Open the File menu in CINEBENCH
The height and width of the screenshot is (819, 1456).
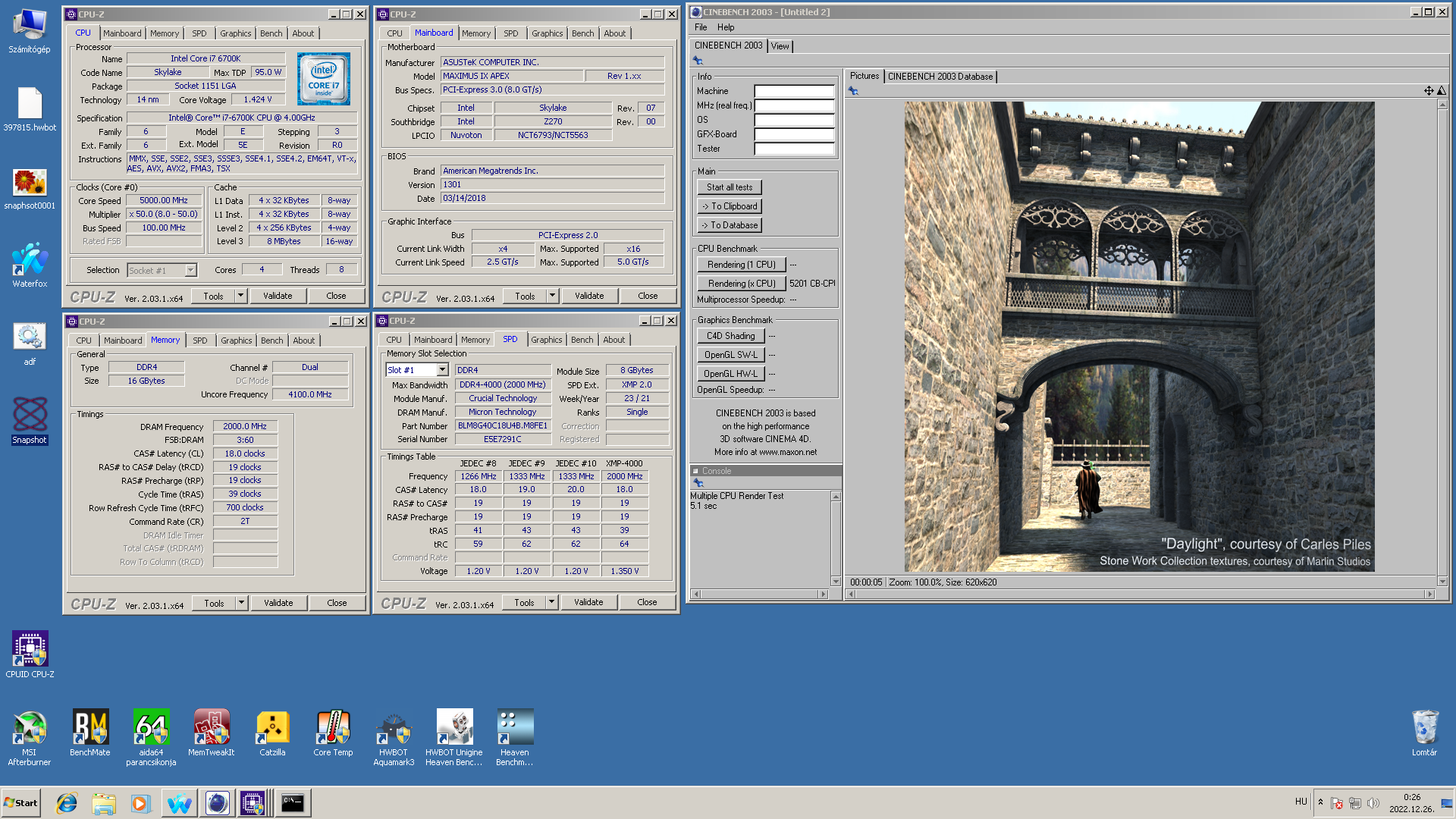701,27
